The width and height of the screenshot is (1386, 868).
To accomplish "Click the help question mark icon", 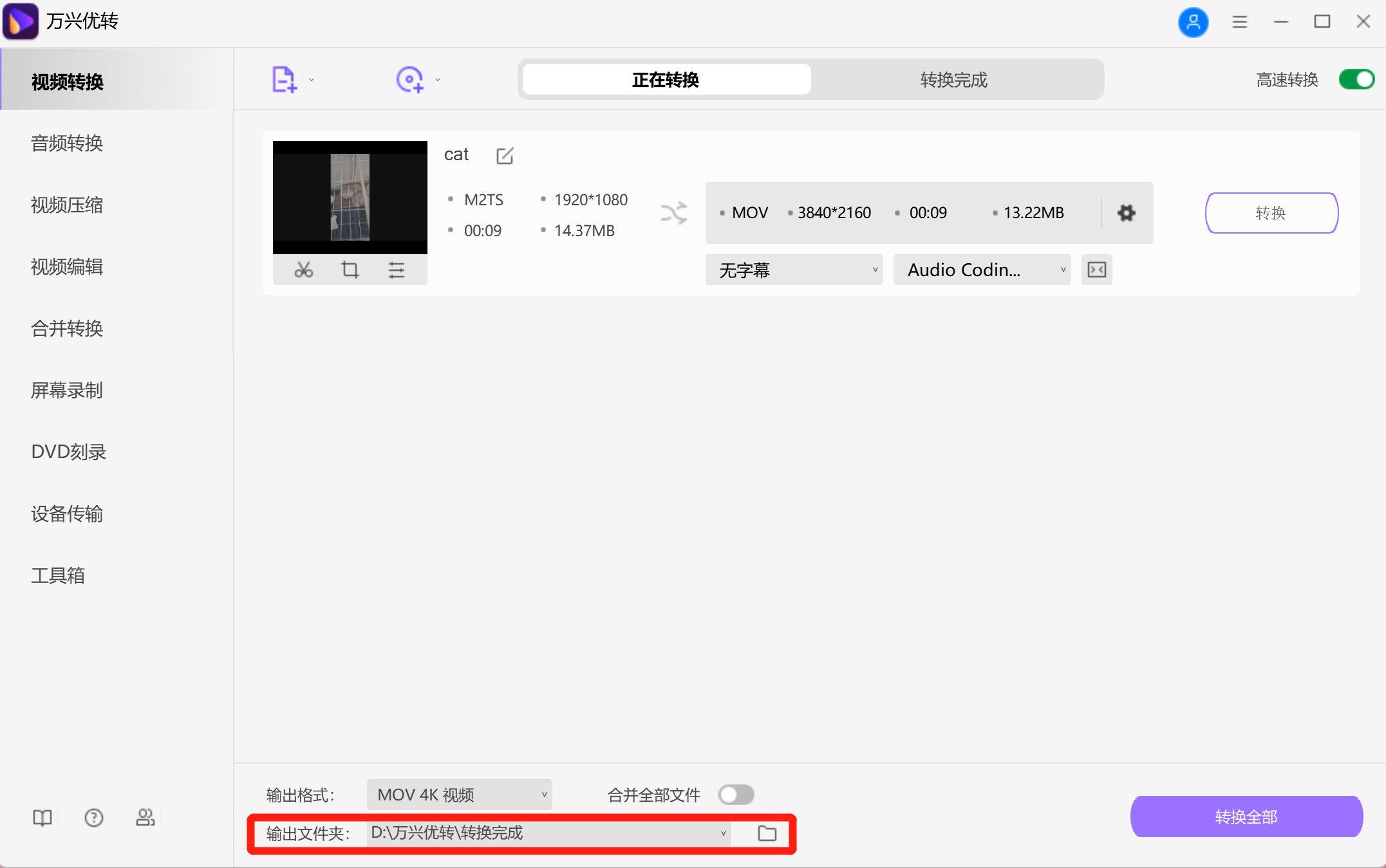I will [94, 817].
